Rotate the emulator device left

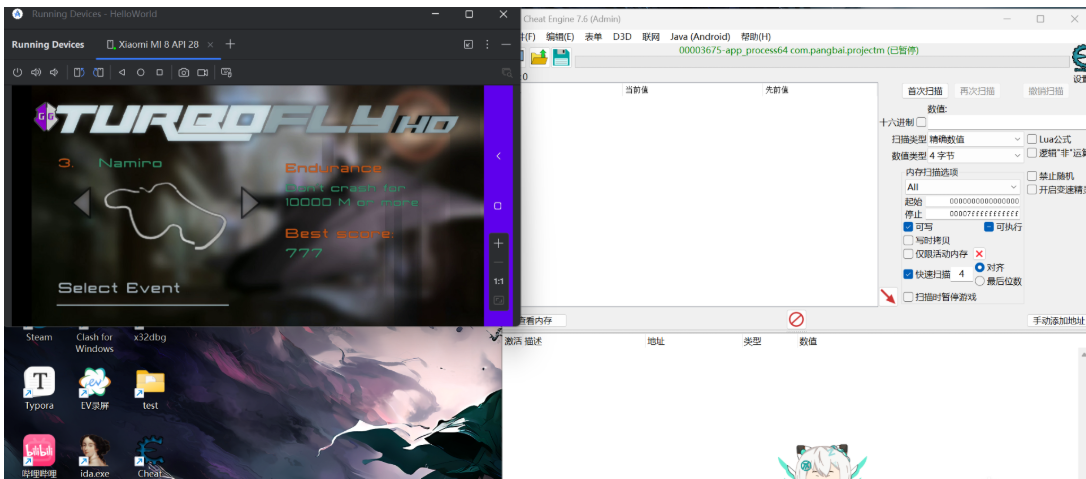(x=80, y=72)
